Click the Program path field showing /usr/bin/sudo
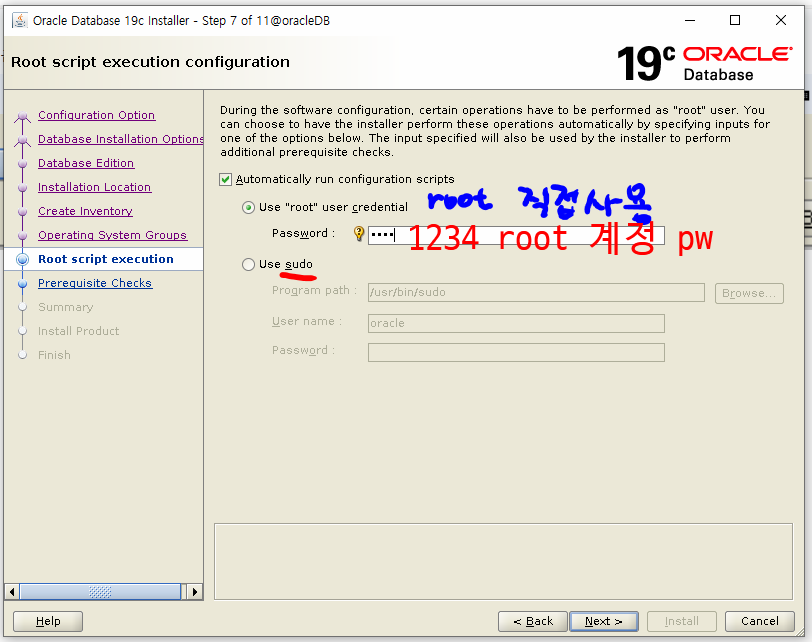 coord(536,293)
